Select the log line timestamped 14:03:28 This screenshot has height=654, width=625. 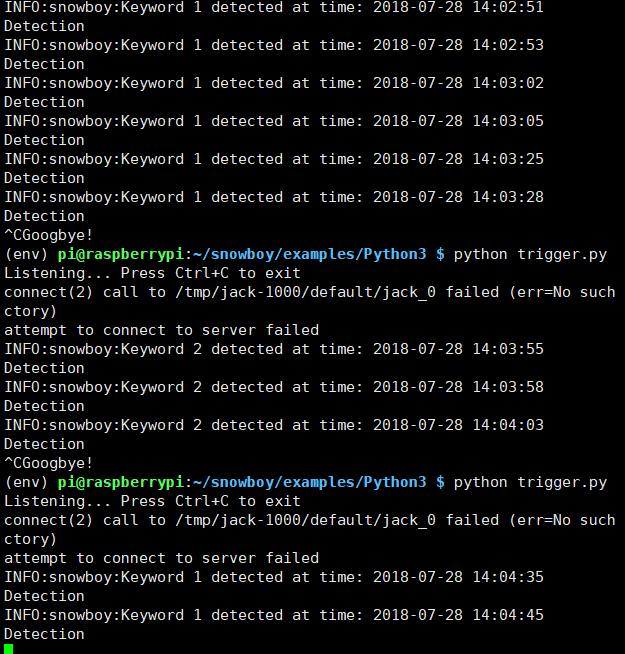pos(274,197)
